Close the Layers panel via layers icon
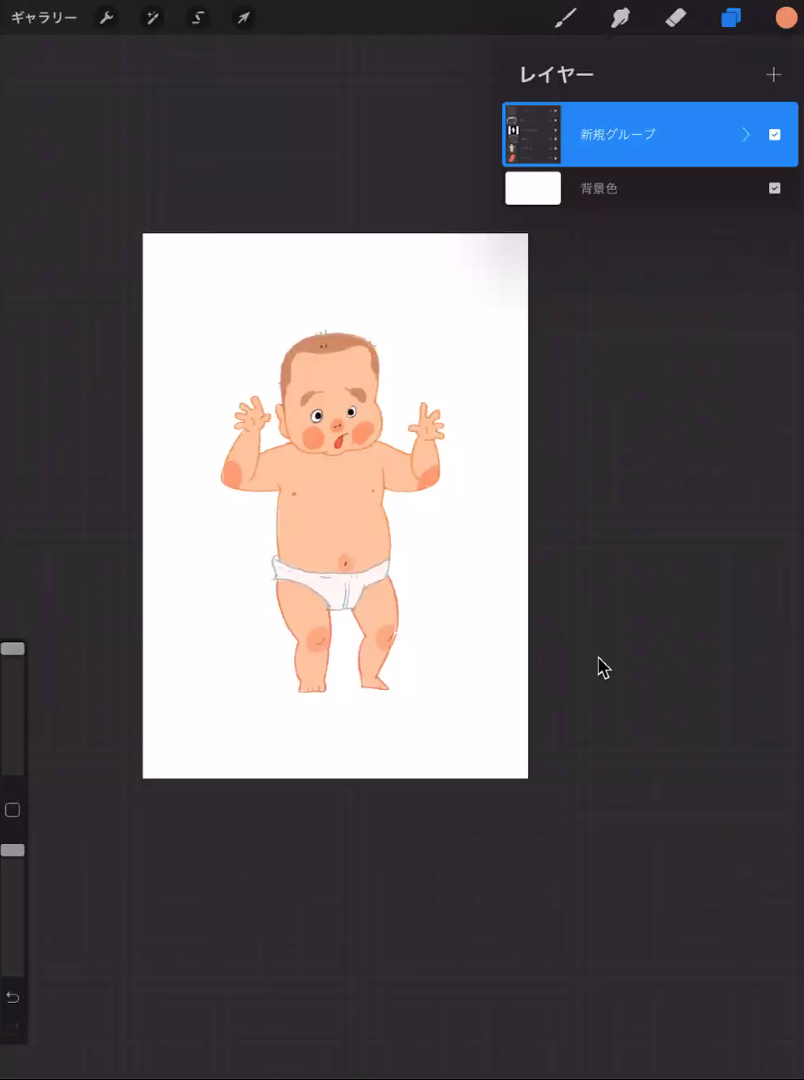 click(731, 18)
